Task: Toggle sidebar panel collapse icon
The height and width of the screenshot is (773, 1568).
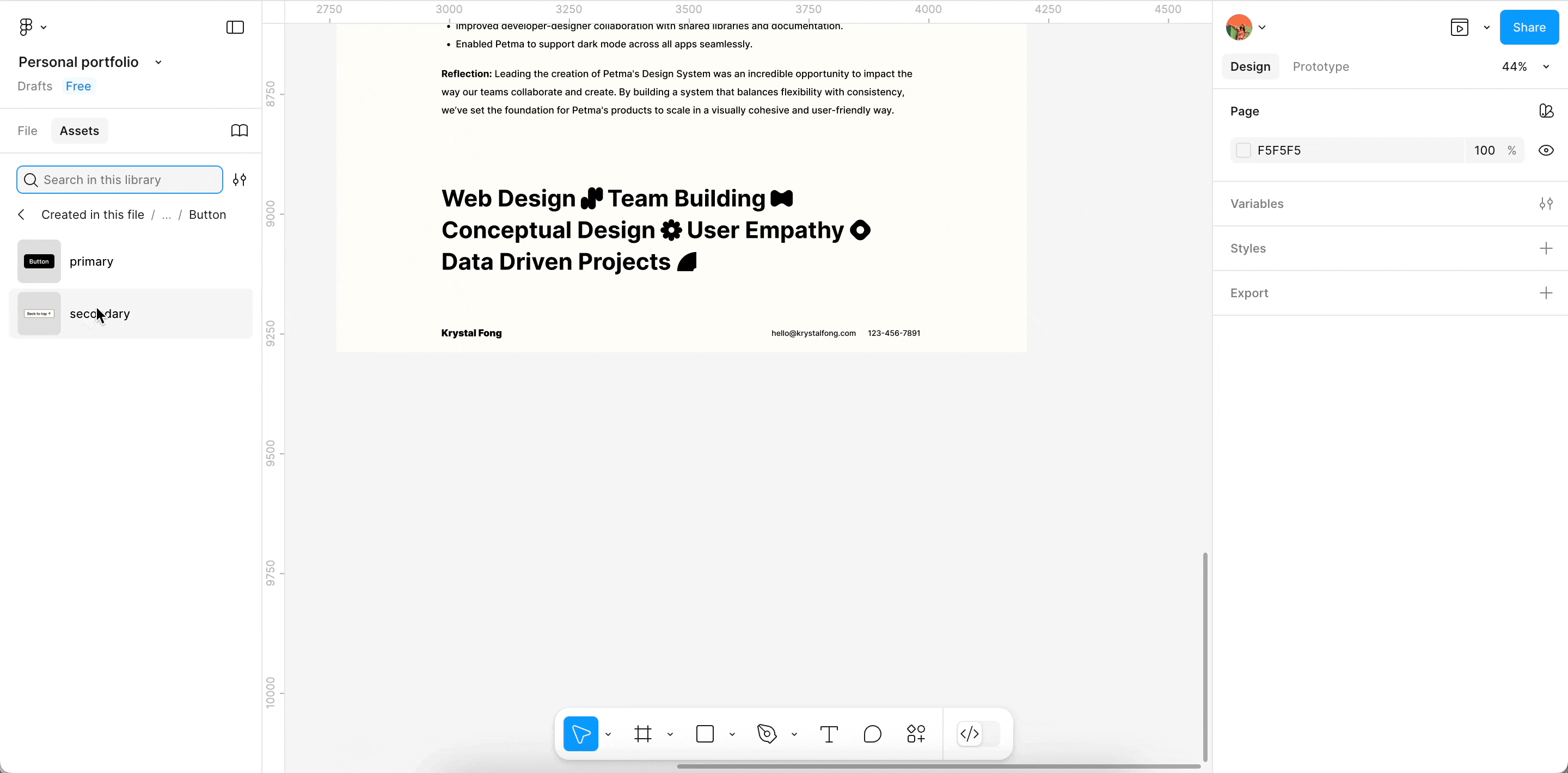Action: [235, 27]
